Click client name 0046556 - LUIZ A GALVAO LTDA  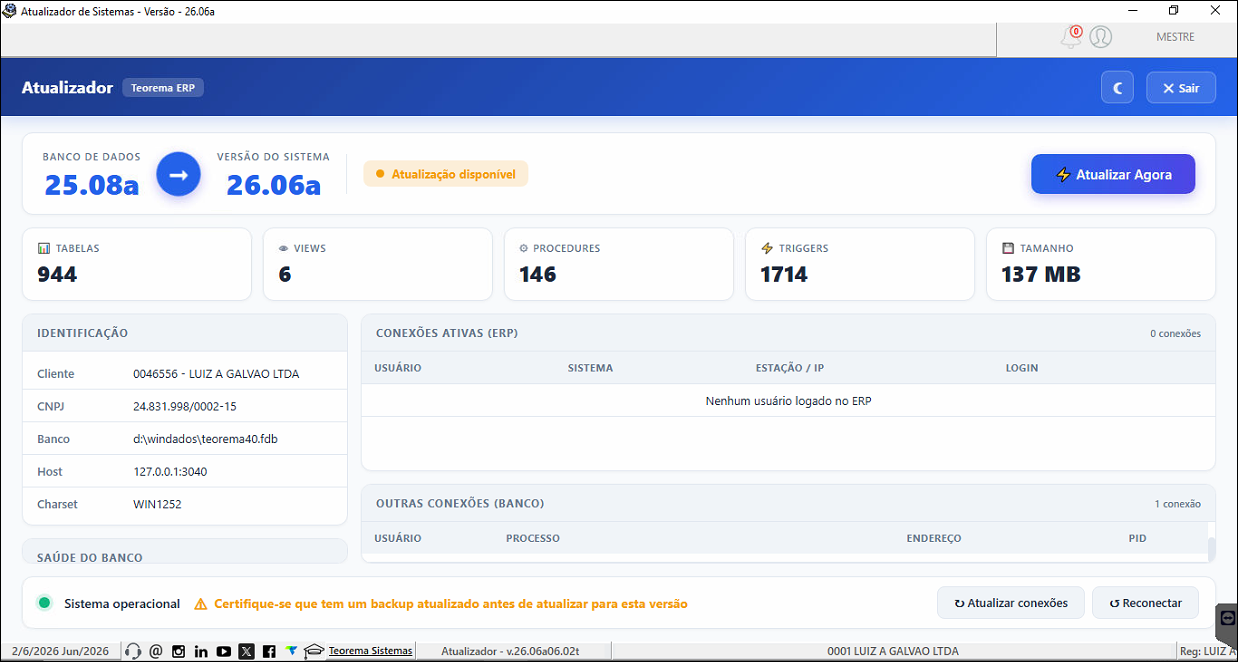[216, 374]
